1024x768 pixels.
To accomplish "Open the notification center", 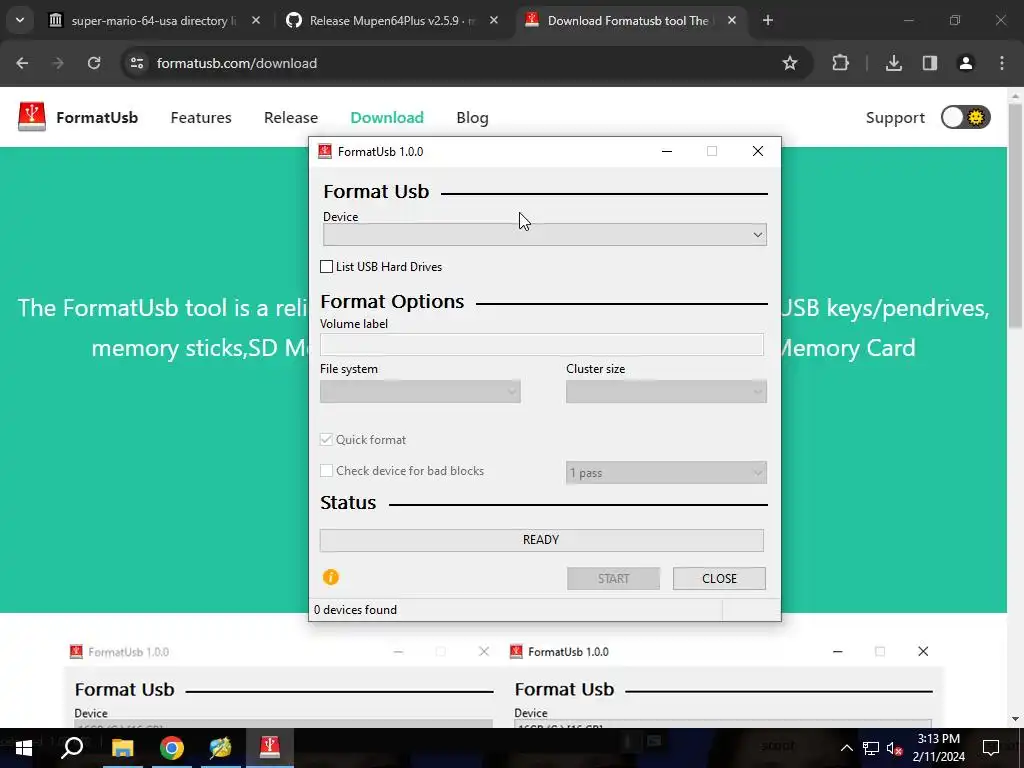I will [991, 748].
